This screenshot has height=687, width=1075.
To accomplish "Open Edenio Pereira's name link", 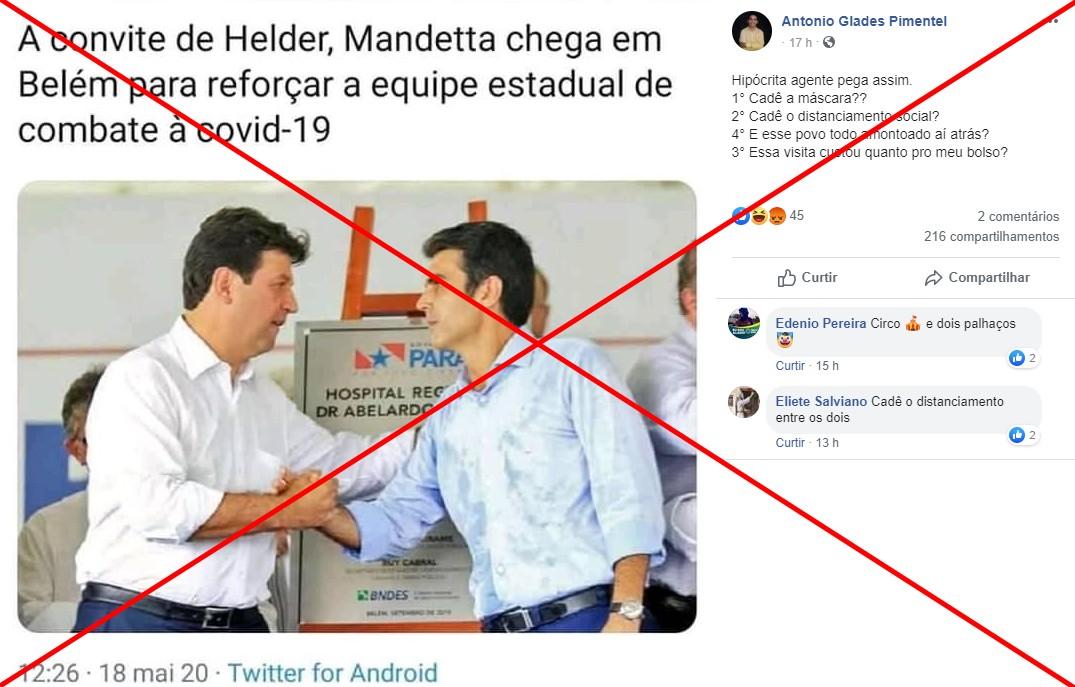I will point(821,324).
